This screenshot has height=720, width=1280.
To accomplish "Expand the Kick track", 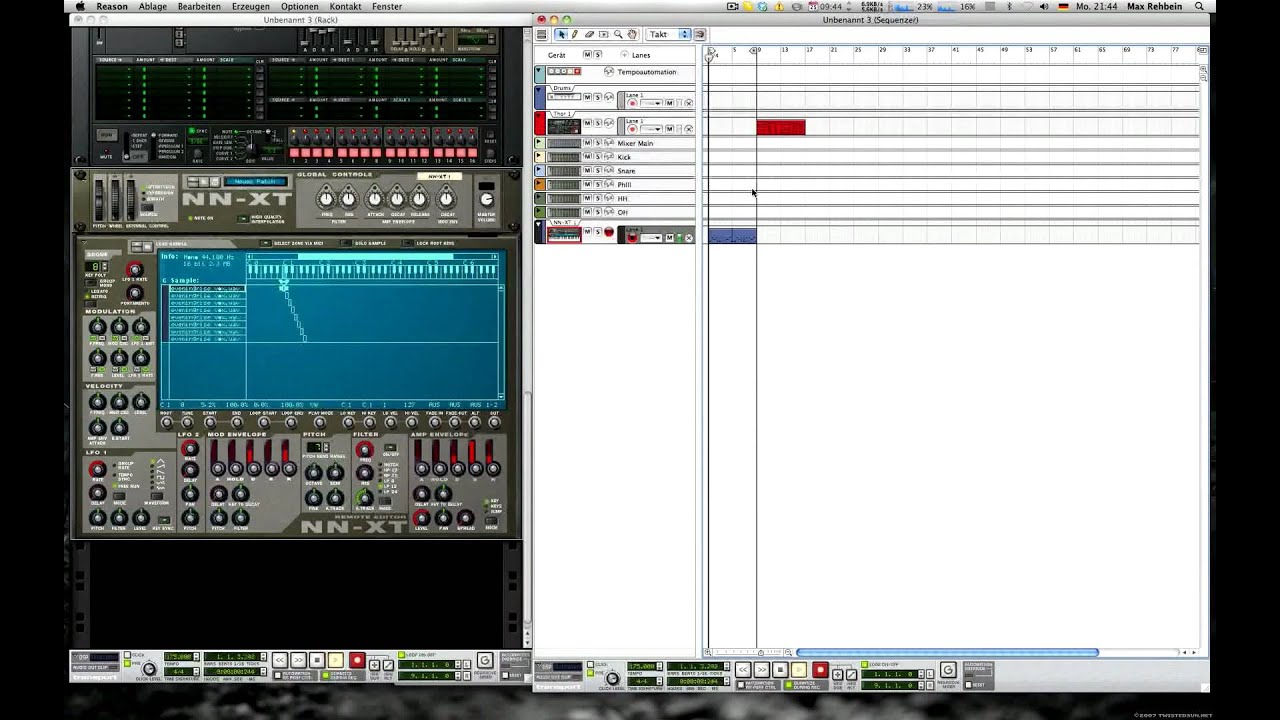I will tap(539, 157).
